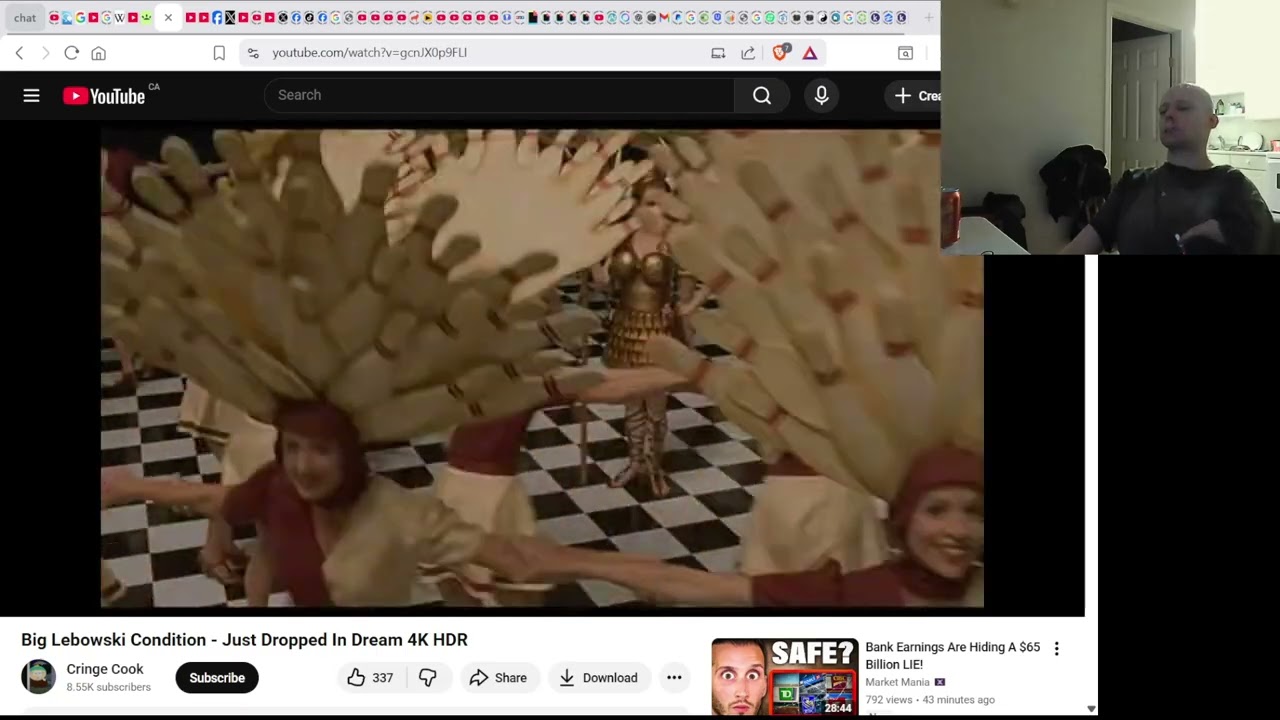Go back to the previous page
1280x720 pixels.
click(19, 53)
